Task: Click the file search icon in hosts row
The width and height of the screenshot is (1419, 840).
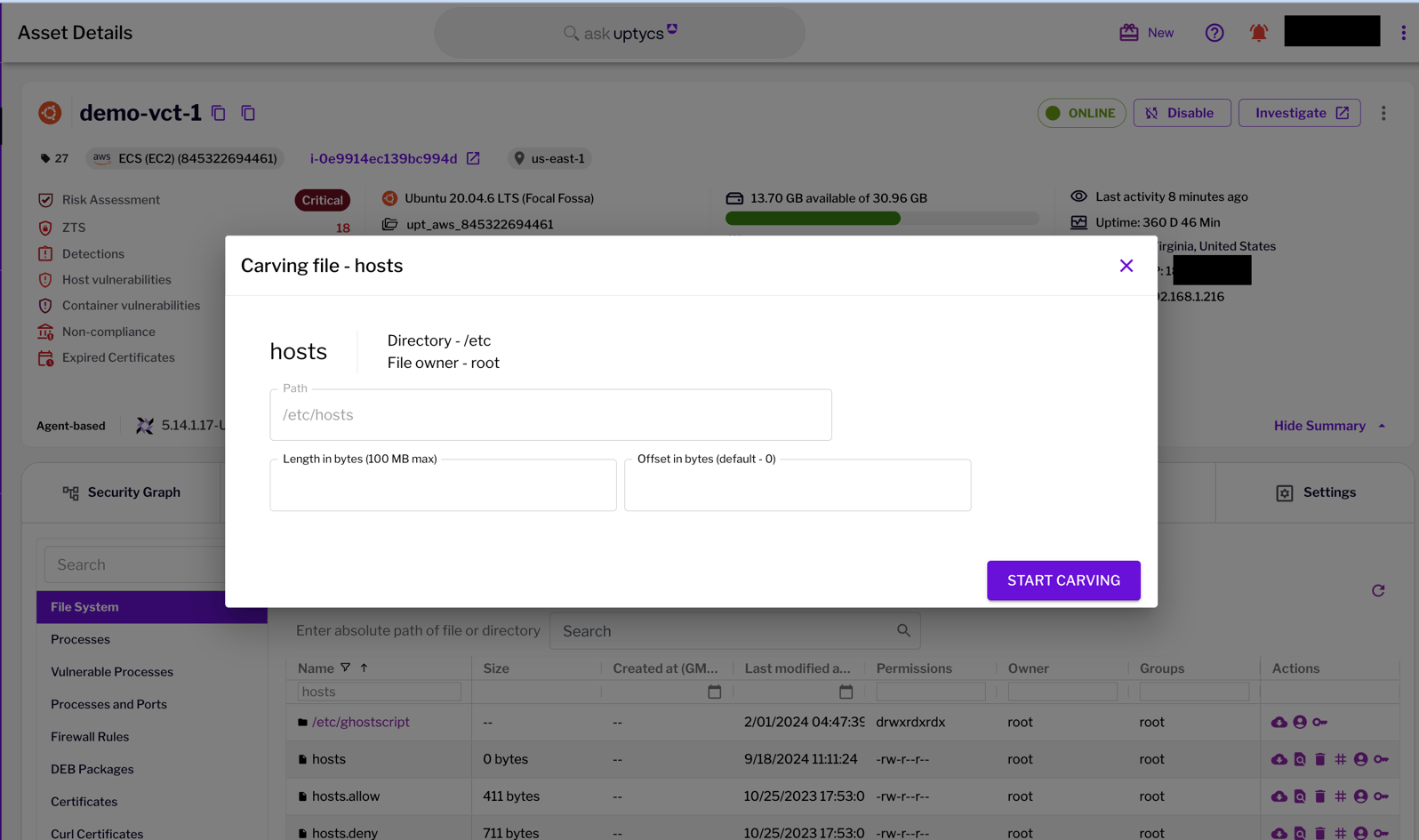Action: click(1299, 759)
